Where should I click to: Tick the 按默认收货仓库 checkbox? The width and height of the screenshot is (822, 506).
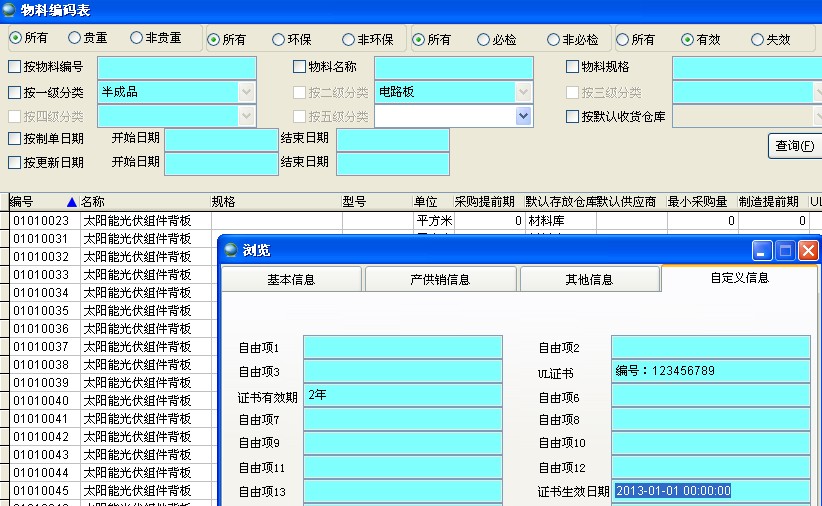(573, 116)
